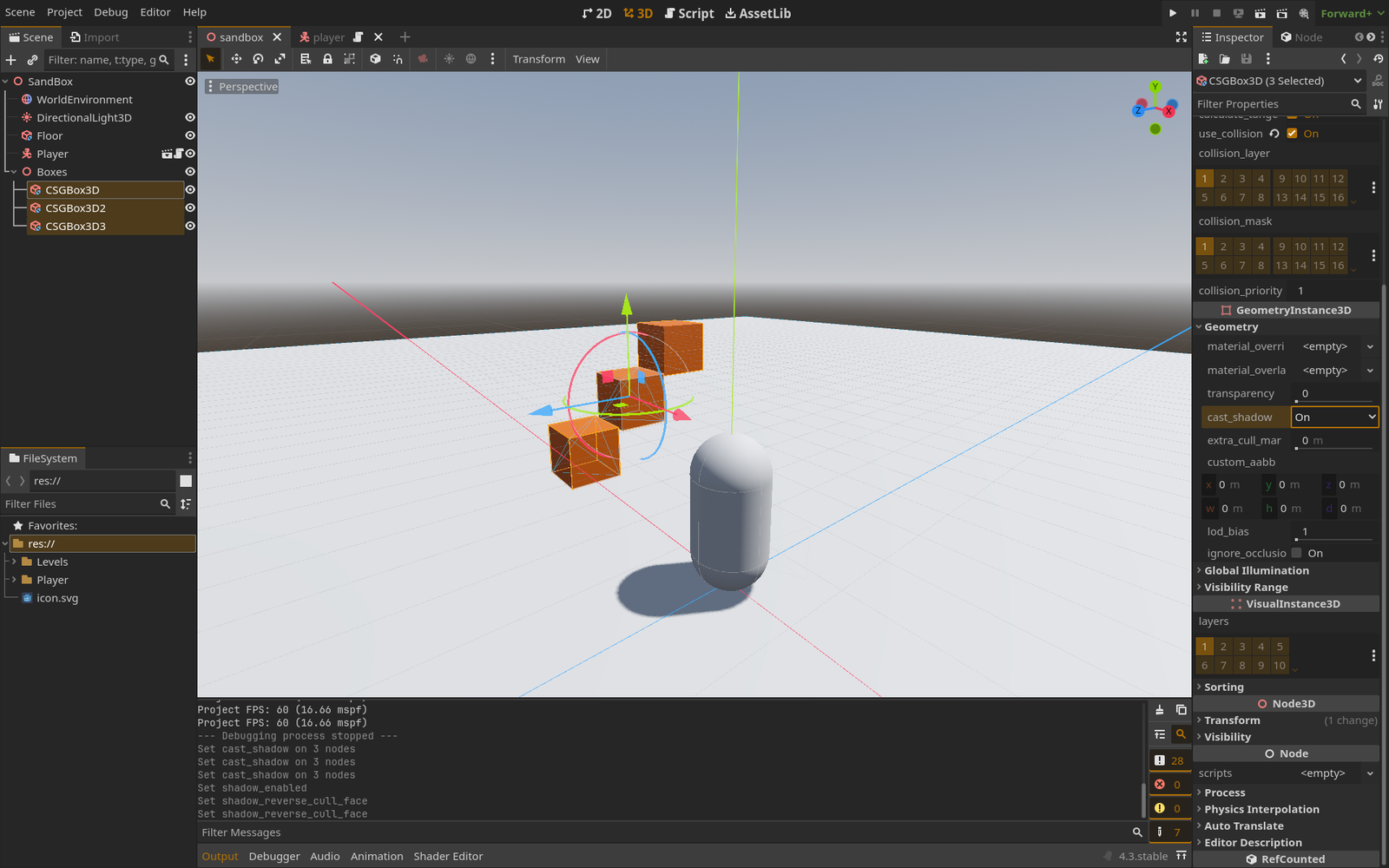Open the cast_shadow dropdown
The height and width of the screenshot is (868, 1389).
1333,417
